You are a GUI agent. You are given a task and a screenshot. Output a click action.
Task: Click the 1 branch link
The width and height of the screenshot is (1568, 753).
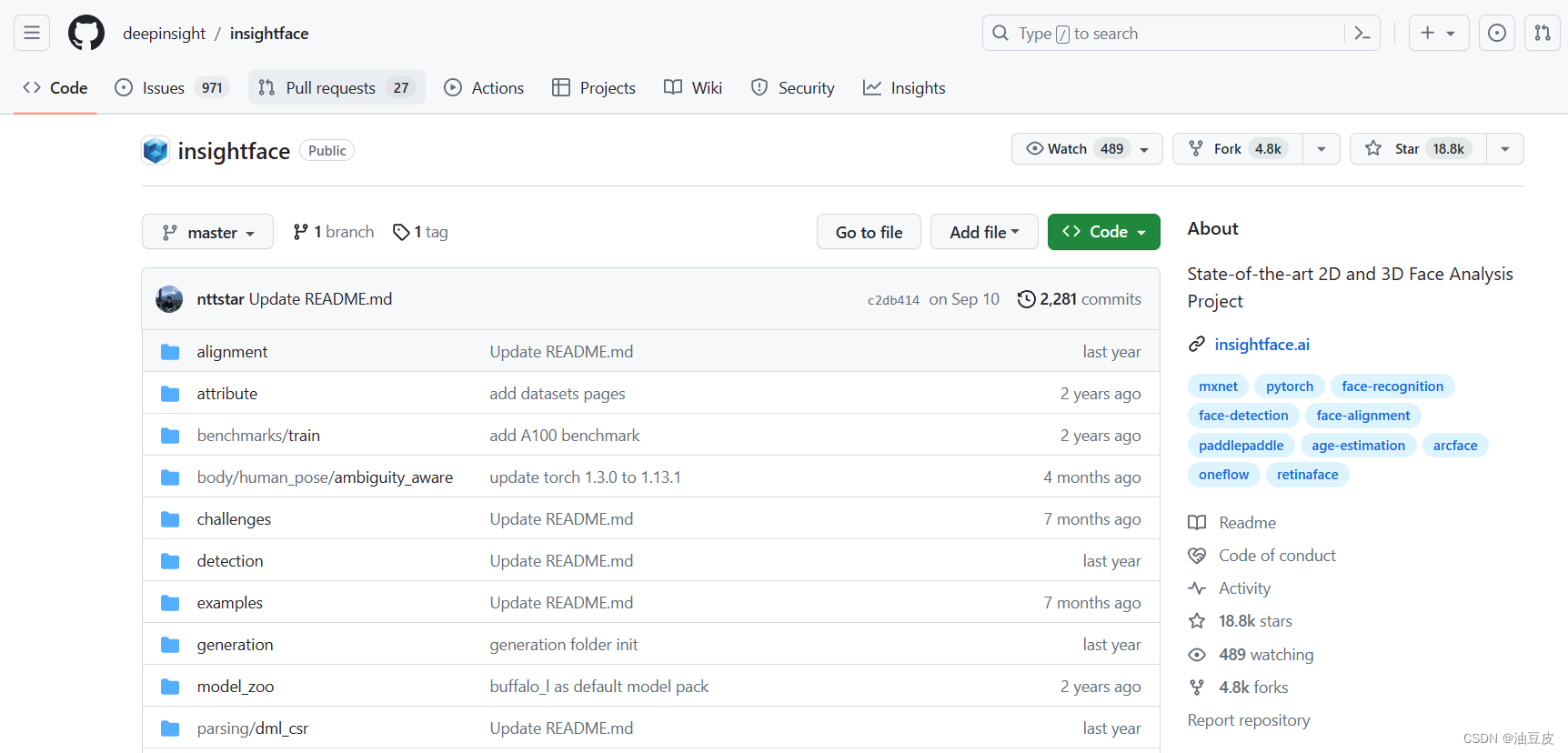tap(334, 232)
